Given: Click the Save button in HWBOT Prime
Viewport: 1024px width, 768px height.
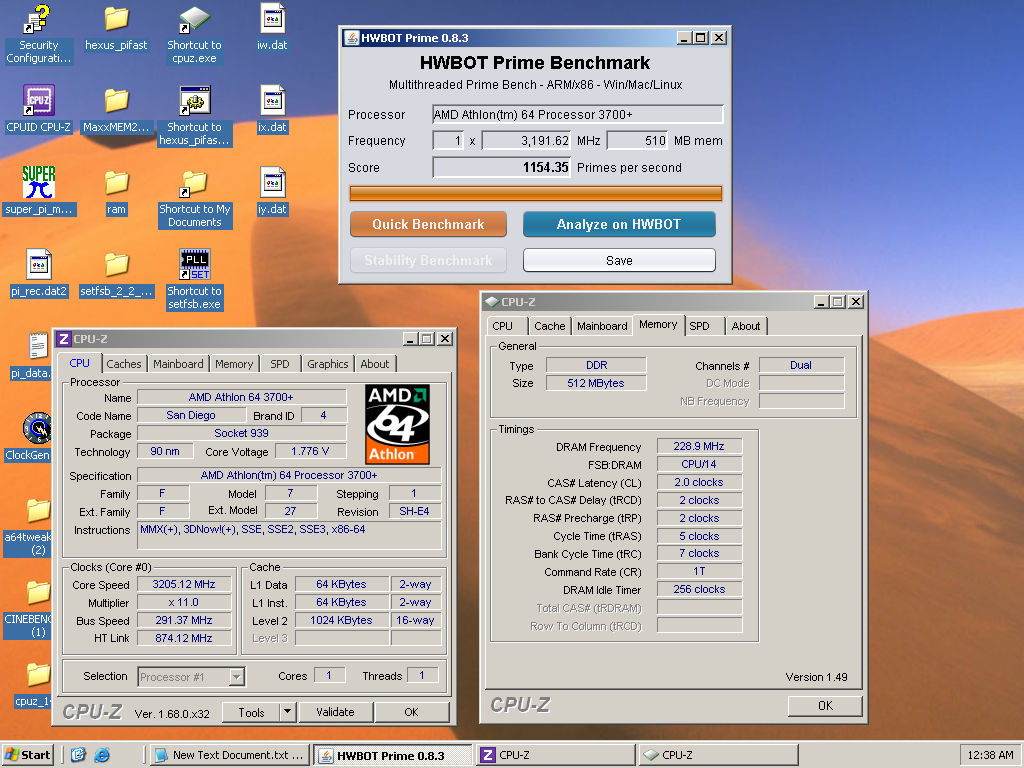Looking at the screenshot, I should [x=619, y=261].
